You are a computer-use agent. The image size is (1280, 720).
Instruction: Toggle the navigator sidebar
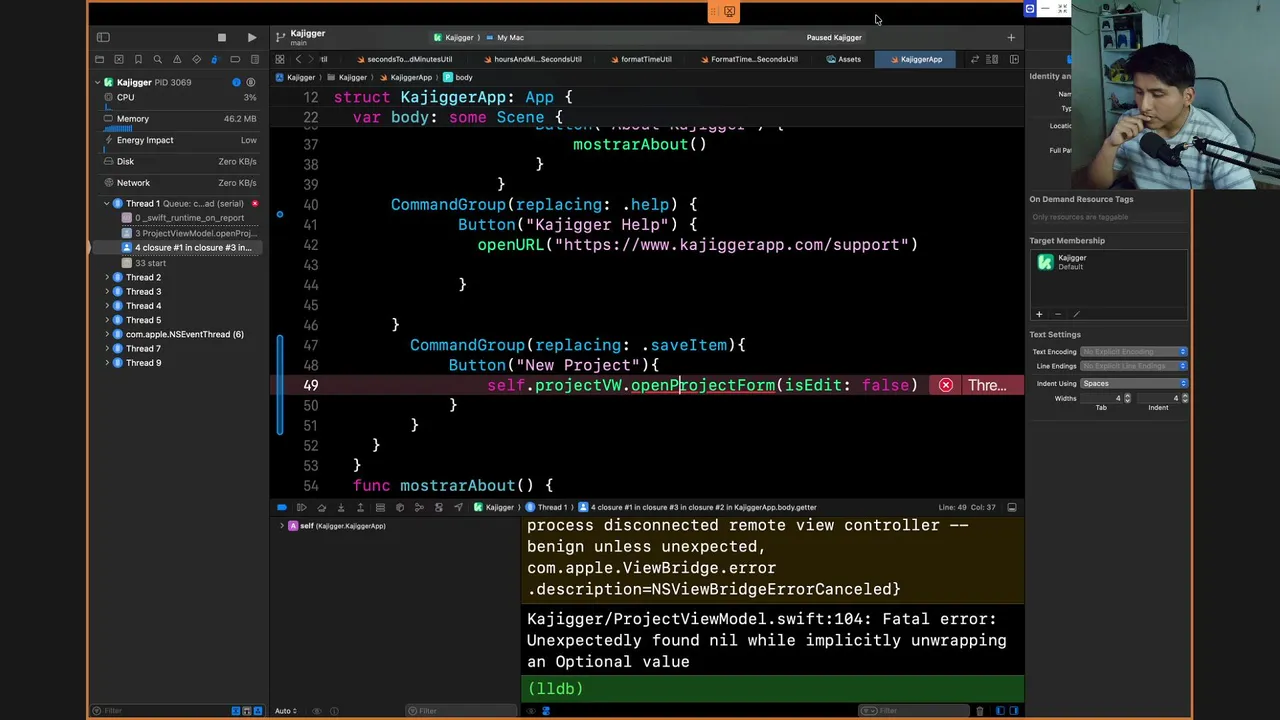[x=103, y=37]
